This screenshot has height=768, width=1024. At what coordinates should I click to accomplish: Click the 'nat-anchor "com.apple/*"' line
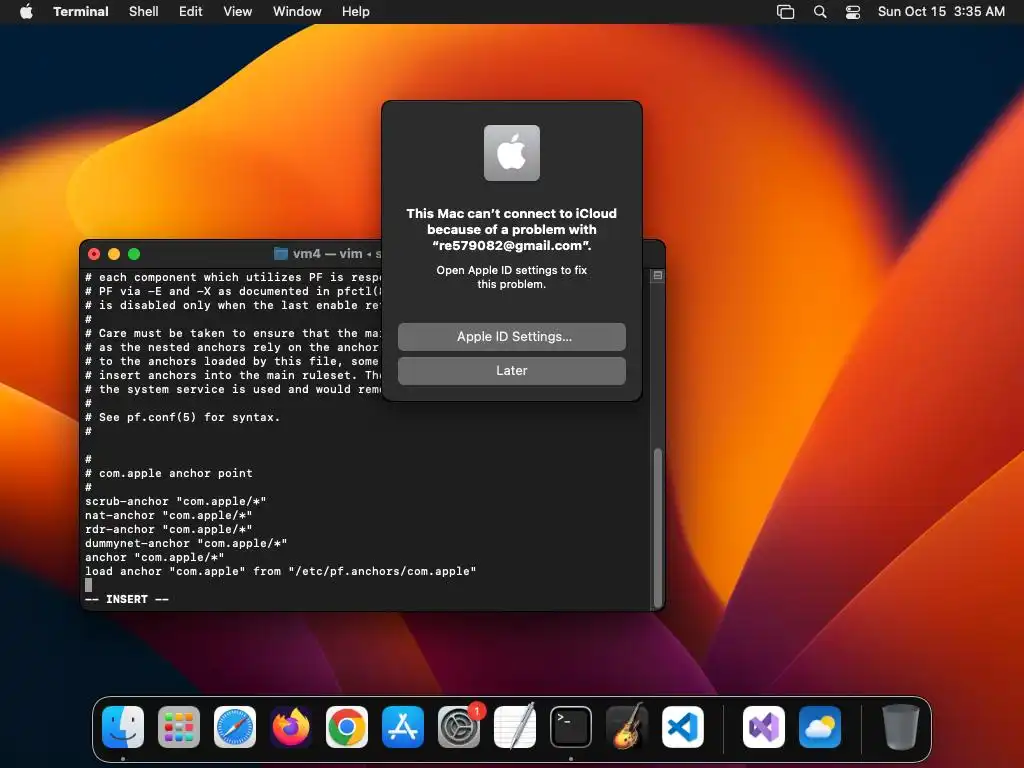coord(168,515)
